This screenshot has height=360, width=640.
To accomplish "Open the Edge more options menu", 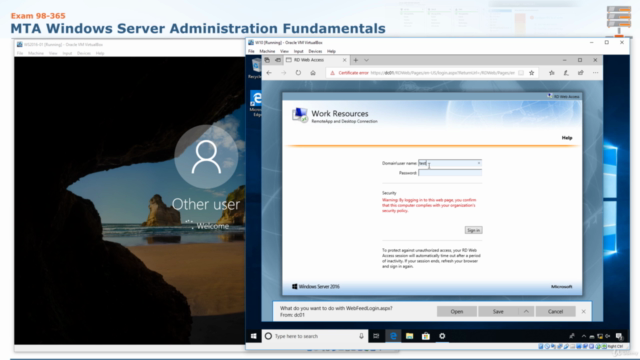I will tap(596, 73).
